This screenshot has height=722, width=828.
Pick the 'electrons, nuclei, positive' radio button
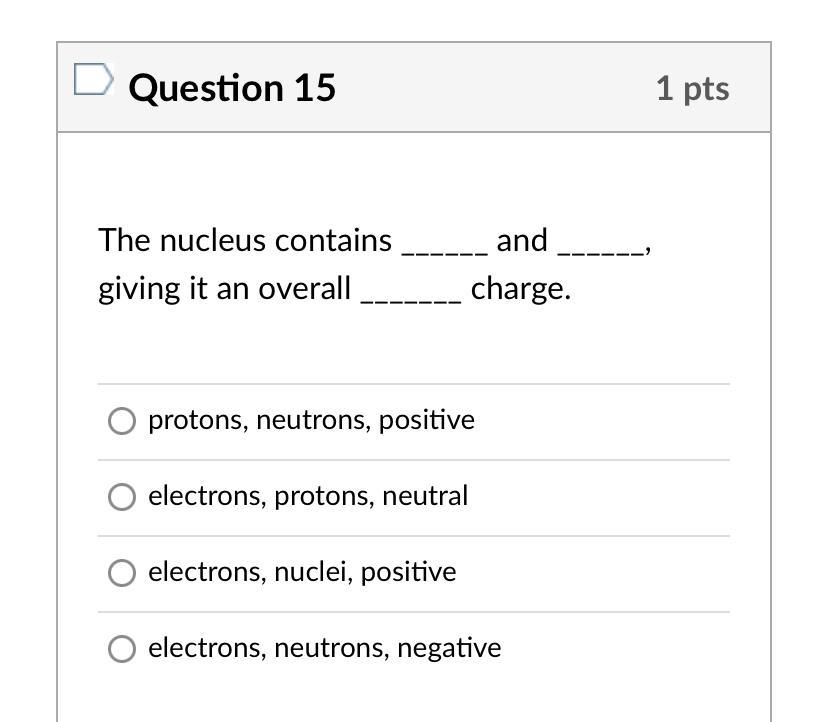tap(121, 573)
